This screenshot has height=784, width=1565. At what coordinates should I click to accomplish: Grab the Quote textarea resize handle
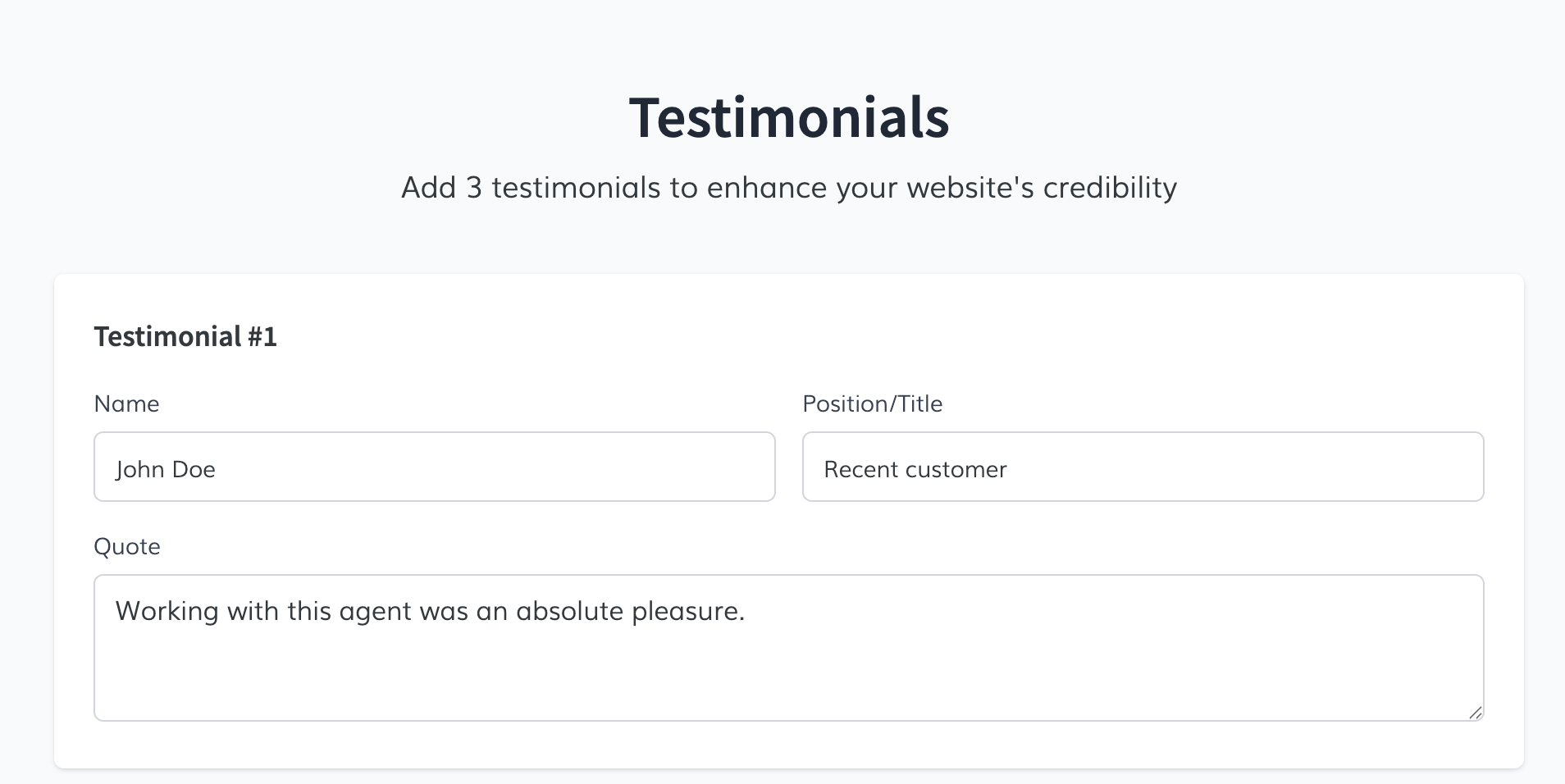1476,713
